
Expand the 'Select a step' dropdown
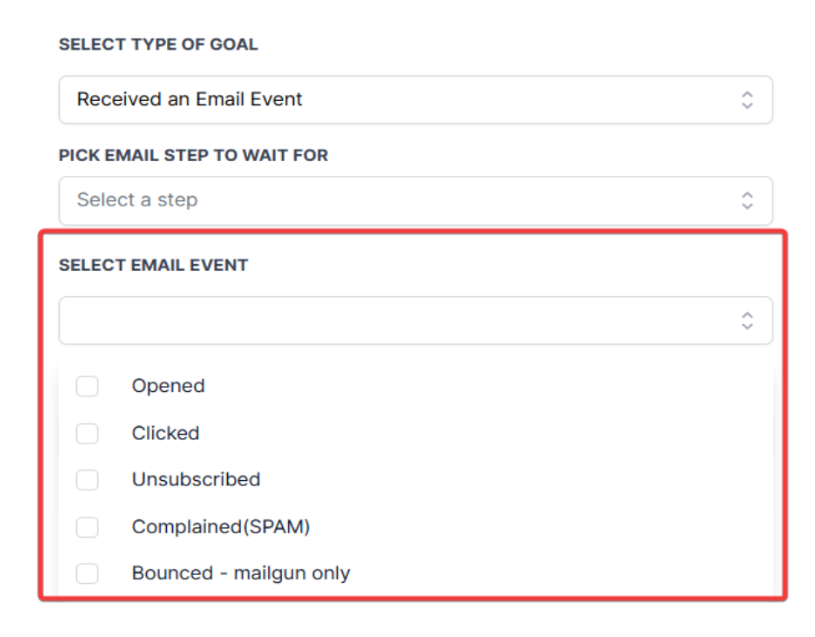click(x=400, y=200)
